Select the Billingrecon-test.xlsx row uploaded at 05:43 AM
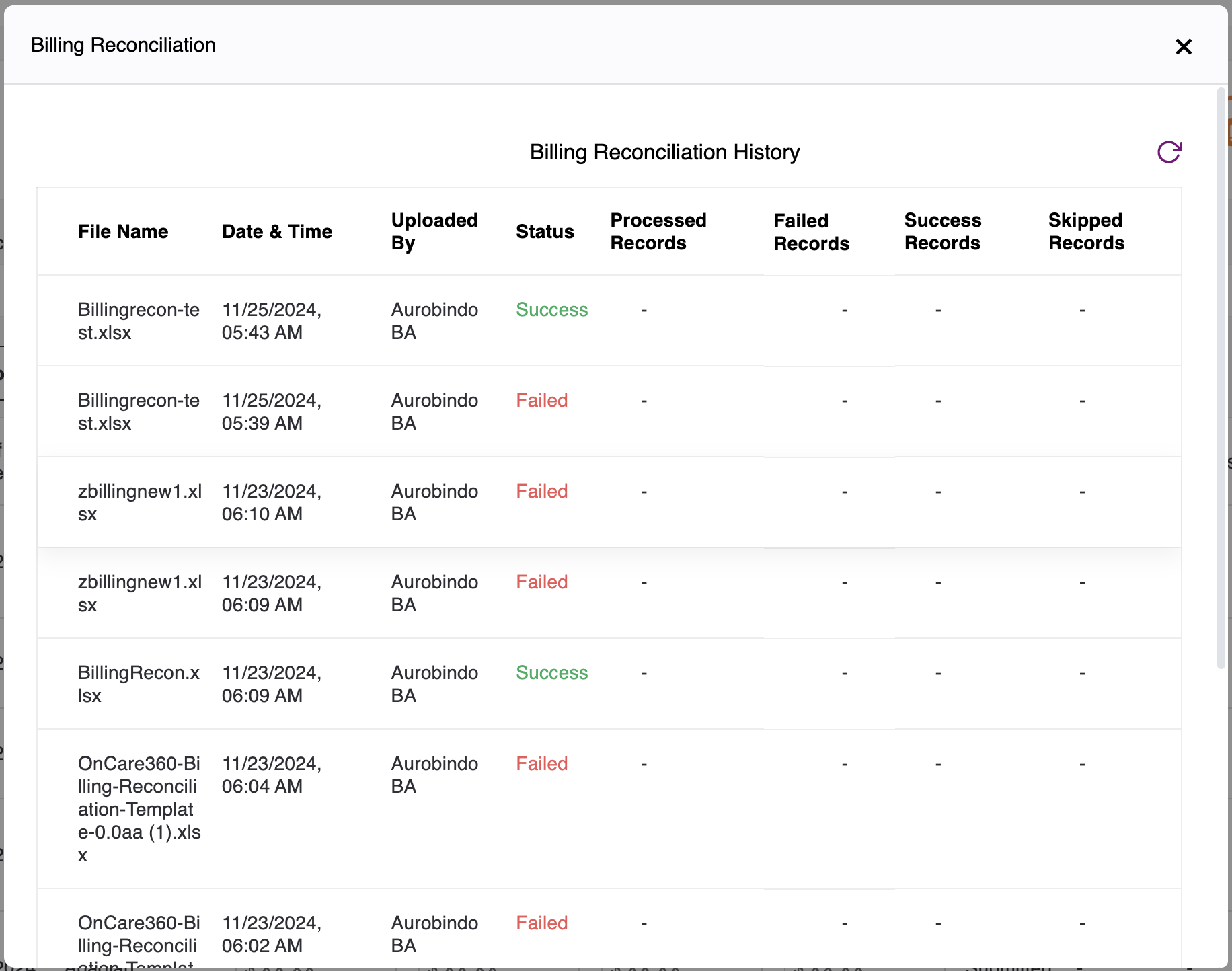The width and height of the screenshot is (1232, 971). point(609,321)
